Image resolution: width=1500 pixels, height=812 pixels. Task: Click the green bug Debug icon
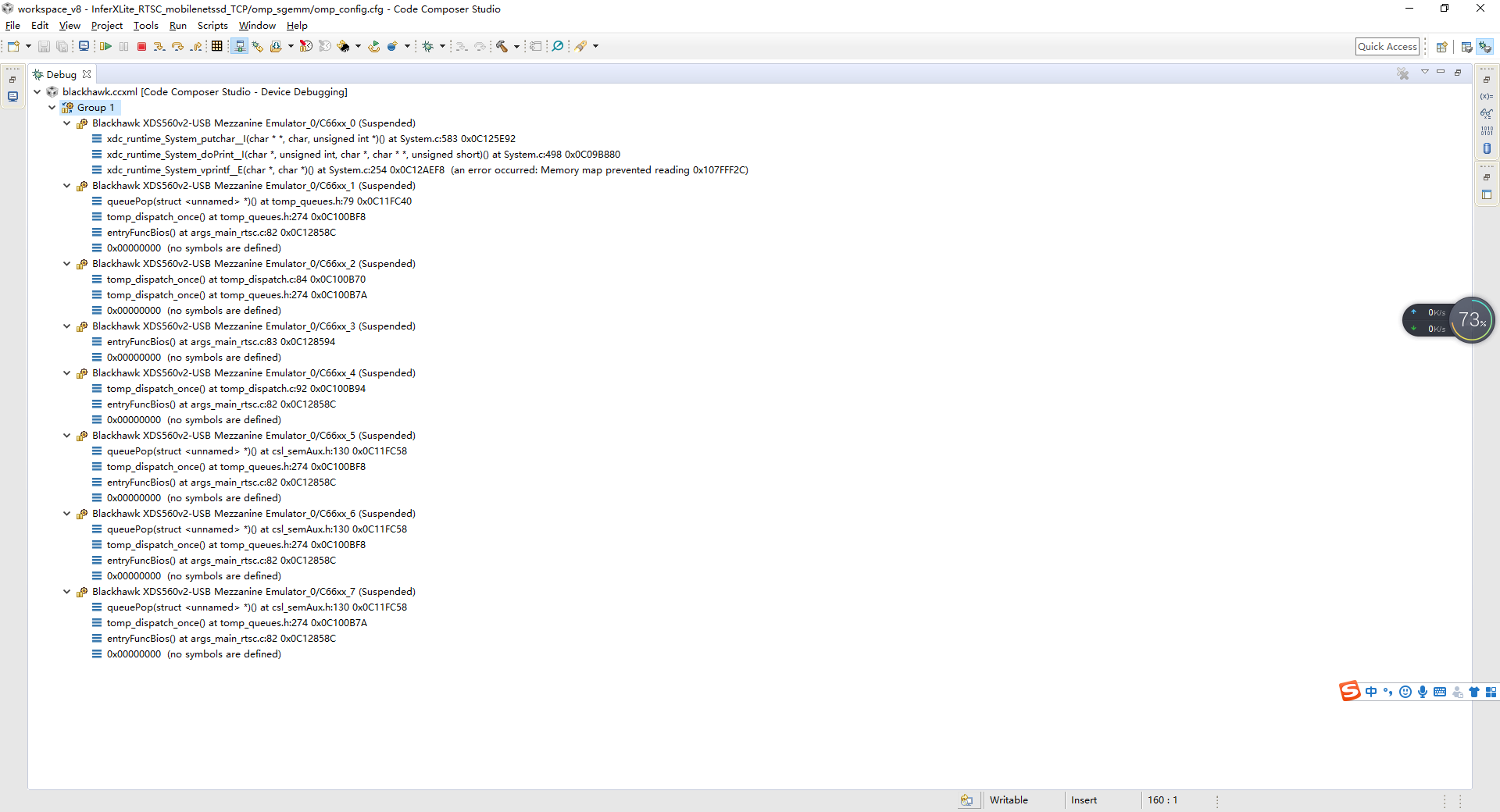[x=427, y=47]
